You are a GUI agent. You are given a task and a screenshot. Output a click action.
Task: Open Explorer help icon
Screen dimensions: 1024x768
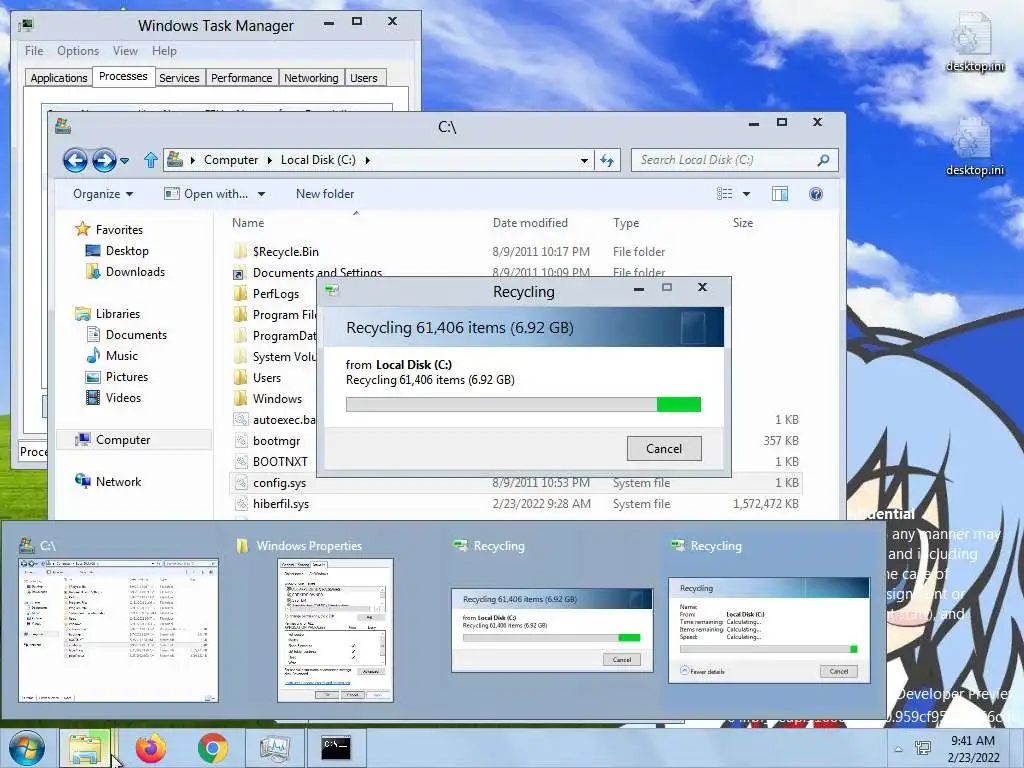coord(816,194)
